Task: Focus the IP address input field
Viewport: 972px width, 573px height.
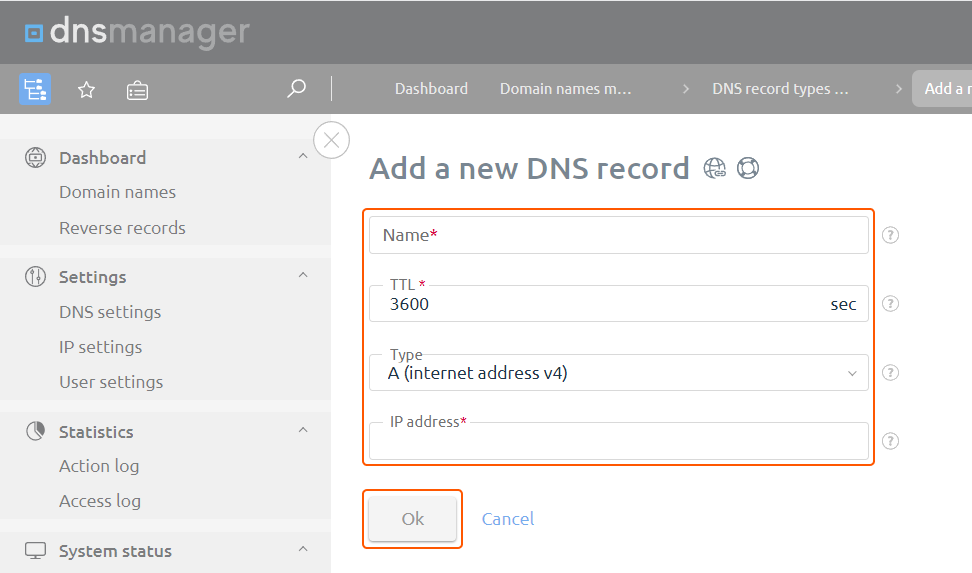Action: point(619,442)
